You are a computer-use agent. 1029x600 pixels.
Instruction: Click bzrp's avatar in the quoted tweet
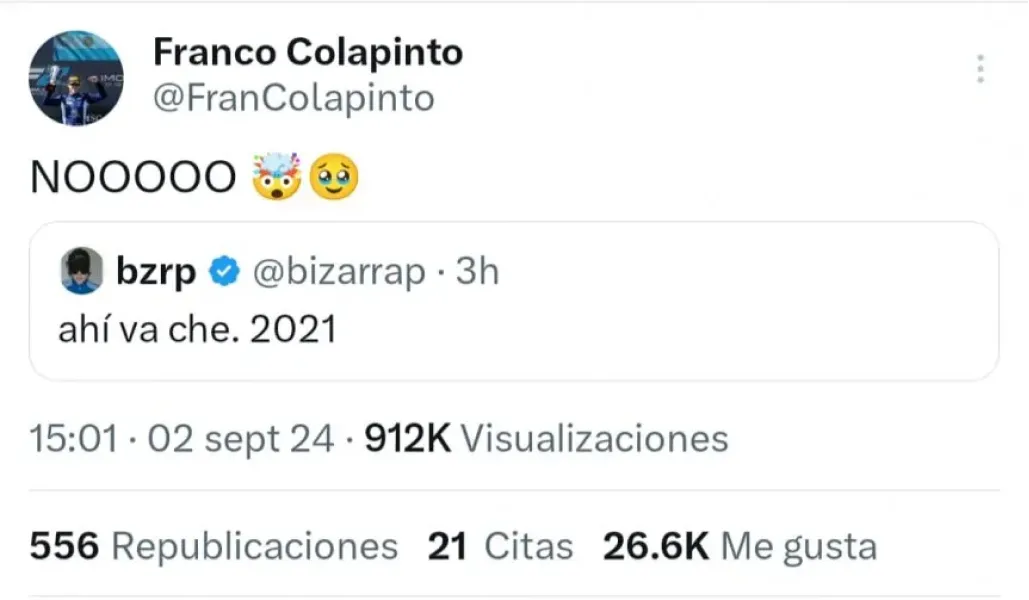coord(84,268)
